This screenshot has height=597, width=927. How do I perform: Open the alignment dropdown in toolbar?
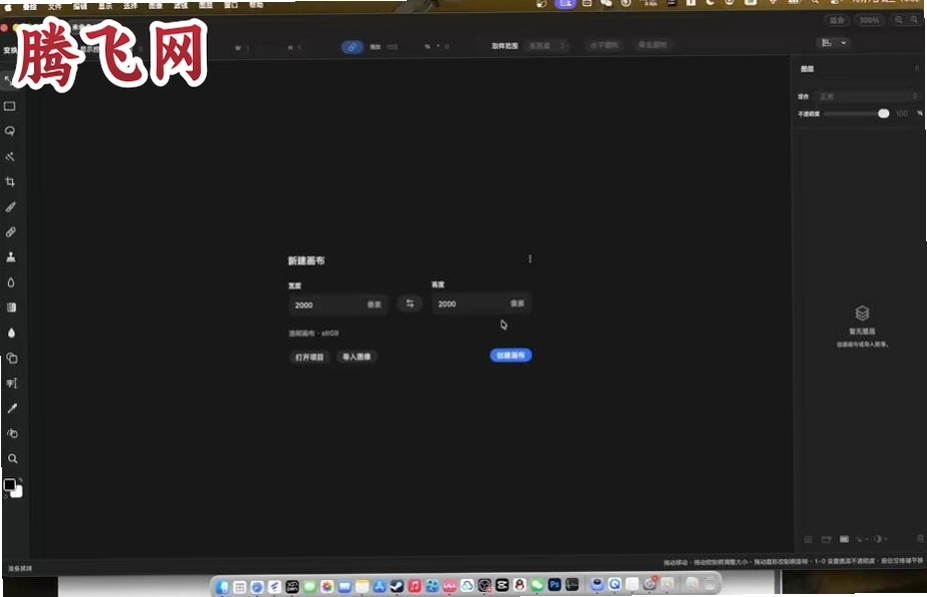coord(834,43)
